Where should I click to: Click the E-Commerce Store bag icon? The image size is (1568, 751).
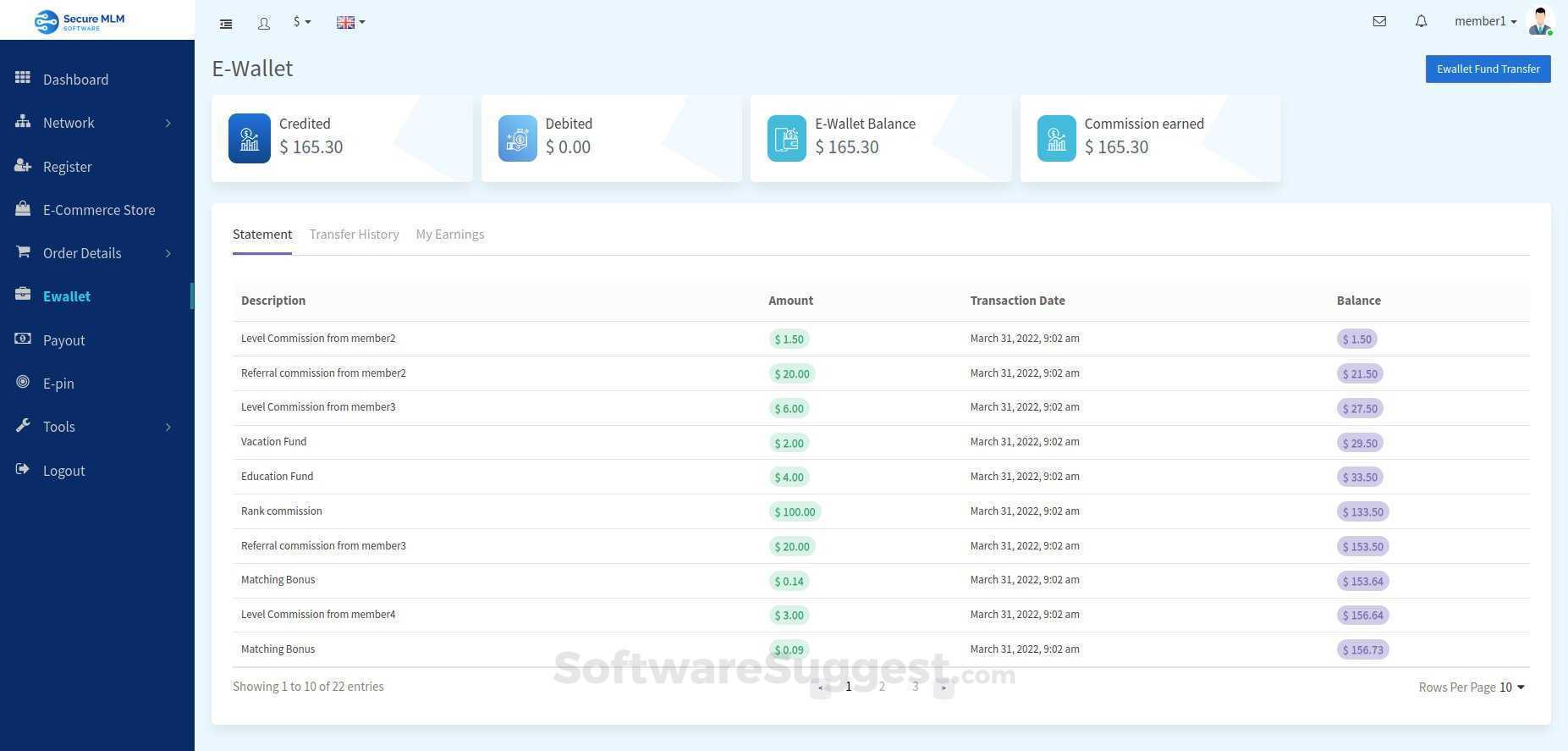[23, 209]
